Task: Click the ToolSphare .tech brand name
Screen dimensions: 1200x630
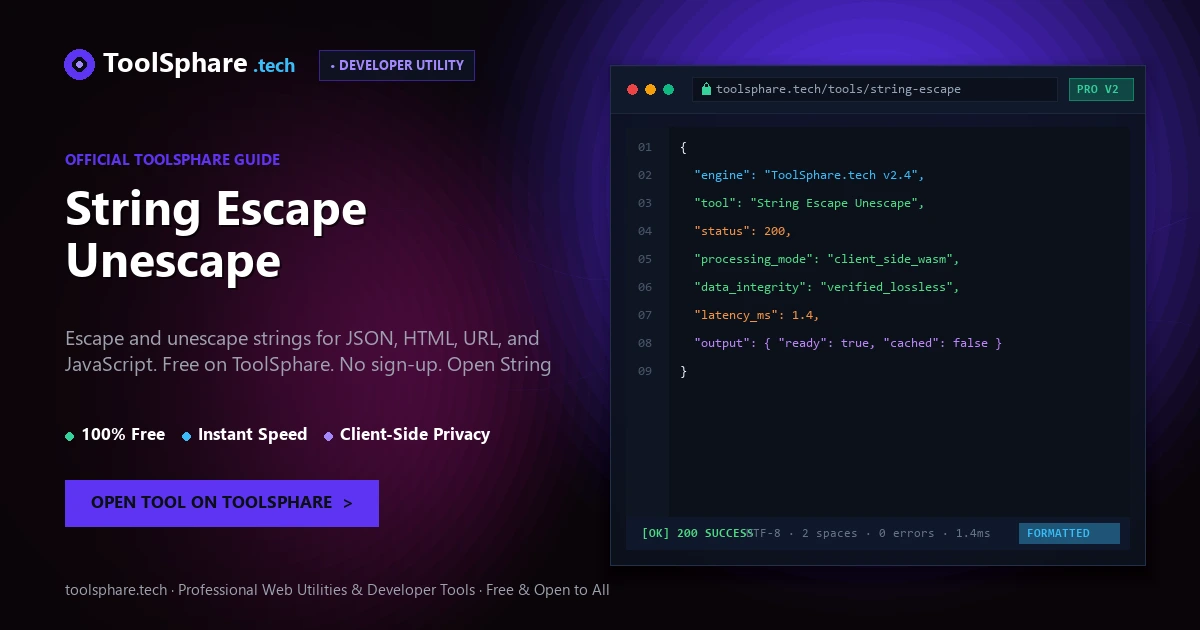Action: pyautogui.click(x=199, y=64)
